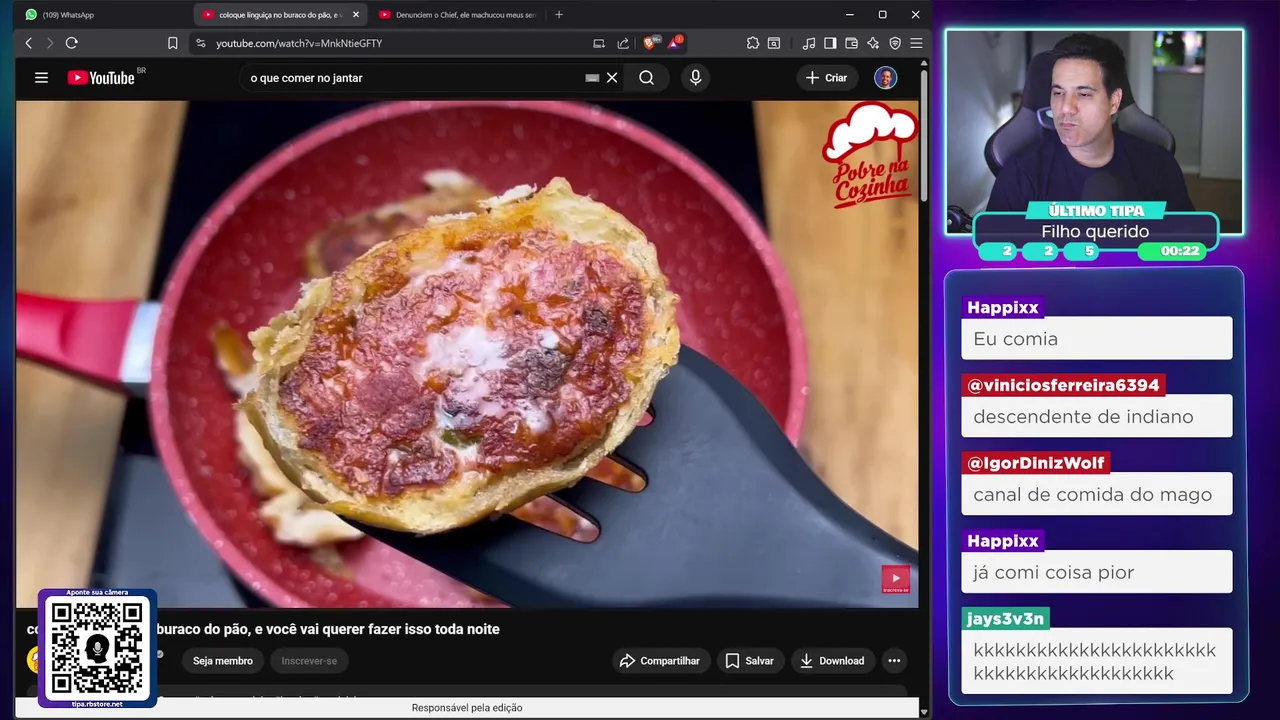This screenshot has height=720, width=1280.
Task: Close the 'coloque linguiça' tab
Action: pyautogui.click(x=355, y=15)
